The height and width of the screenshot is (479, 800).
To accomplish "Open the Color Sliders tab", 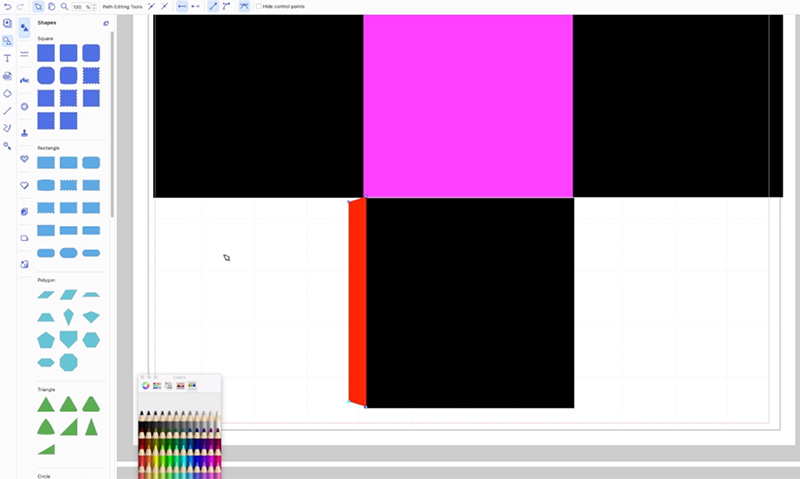I will pyautogui.click(x=157, y=385).
